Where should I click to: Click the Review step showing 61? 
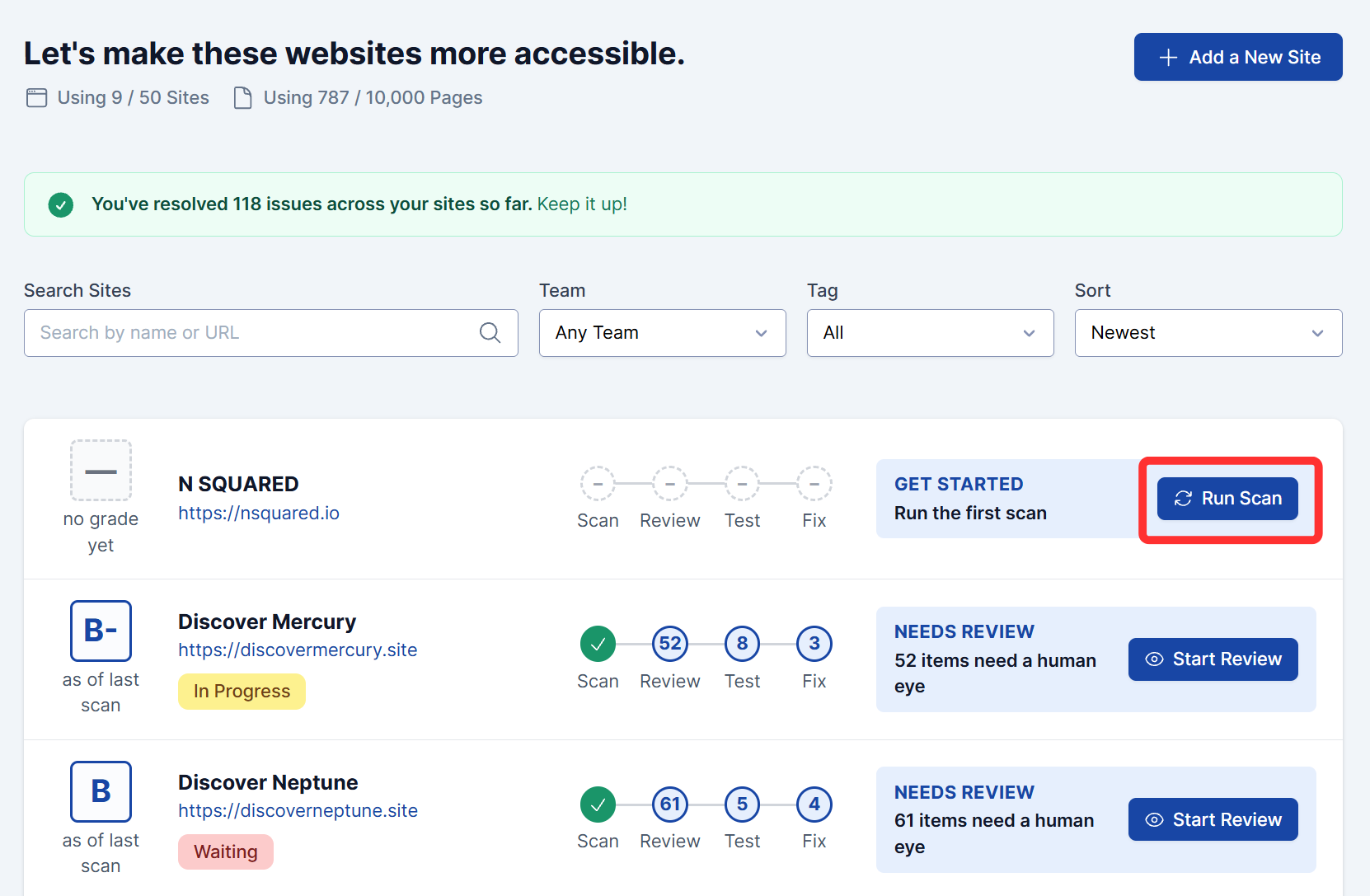(x=670, y=805)
